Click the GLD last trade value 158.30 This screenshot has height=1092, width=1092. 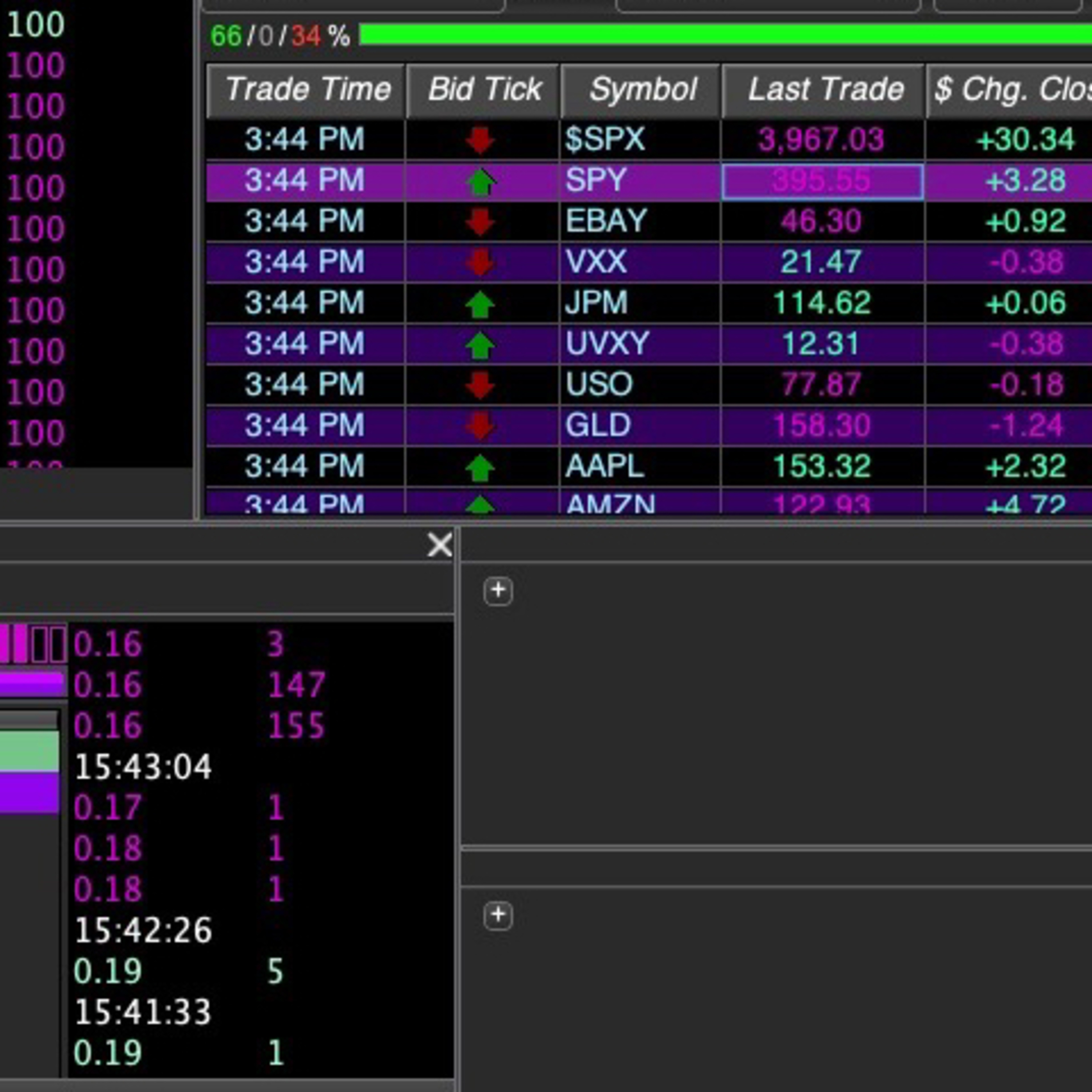821,426
